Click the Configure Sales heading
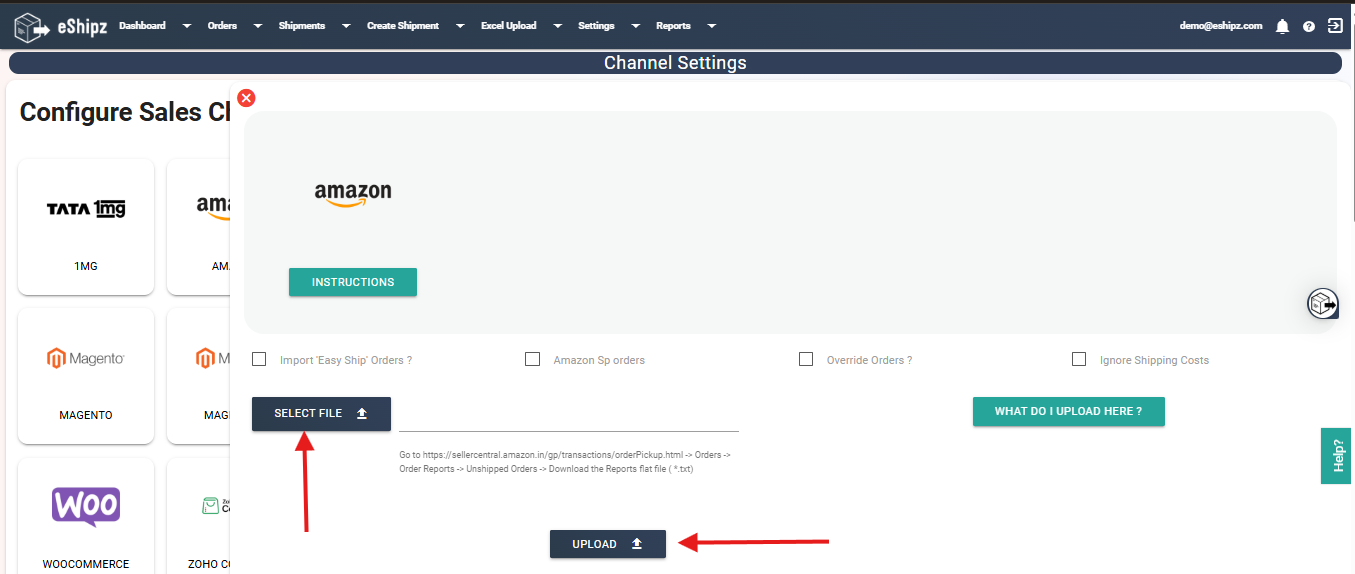 tap(125, 112)
